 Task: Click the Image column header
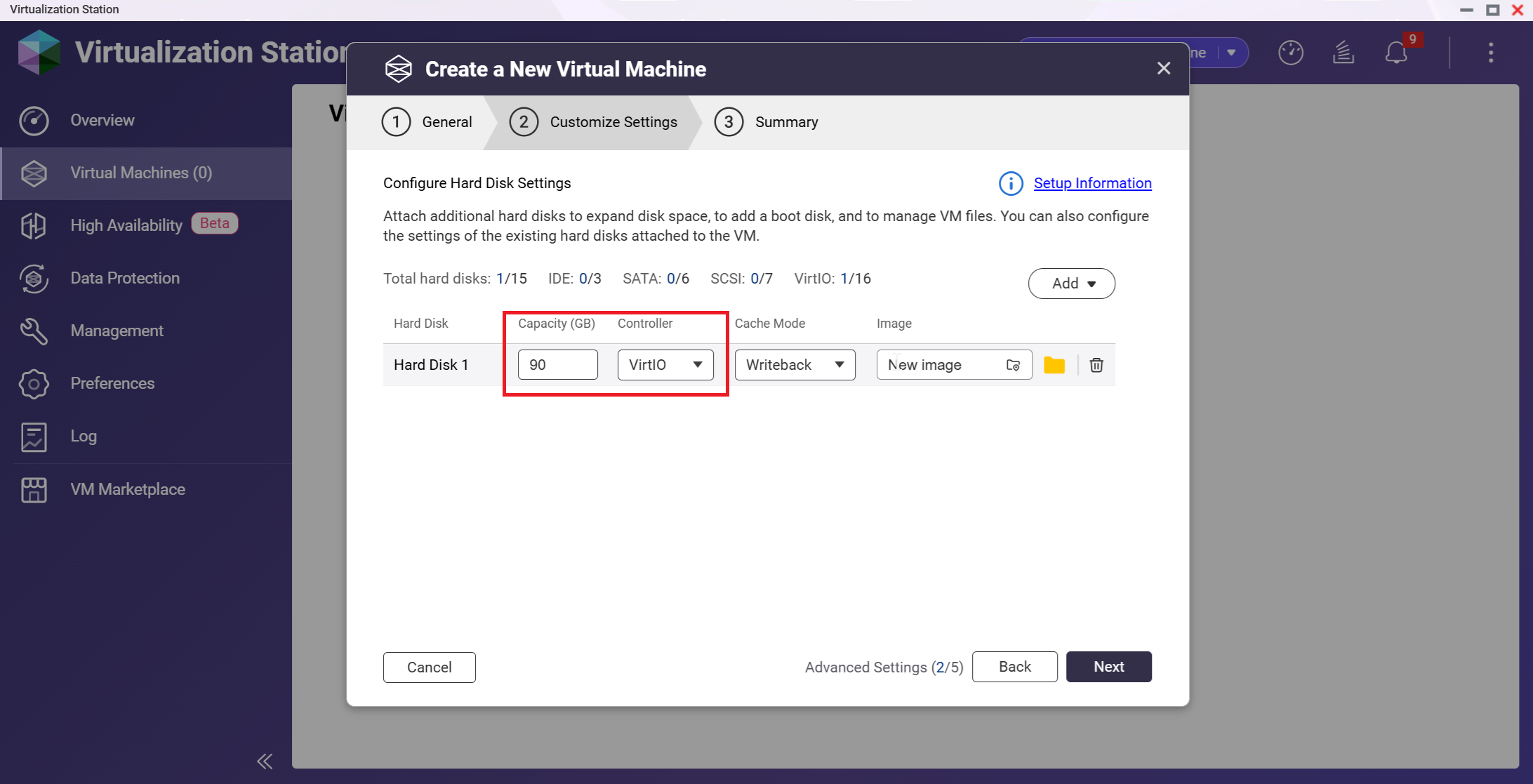pyautogui.click(x=894, y=324)
